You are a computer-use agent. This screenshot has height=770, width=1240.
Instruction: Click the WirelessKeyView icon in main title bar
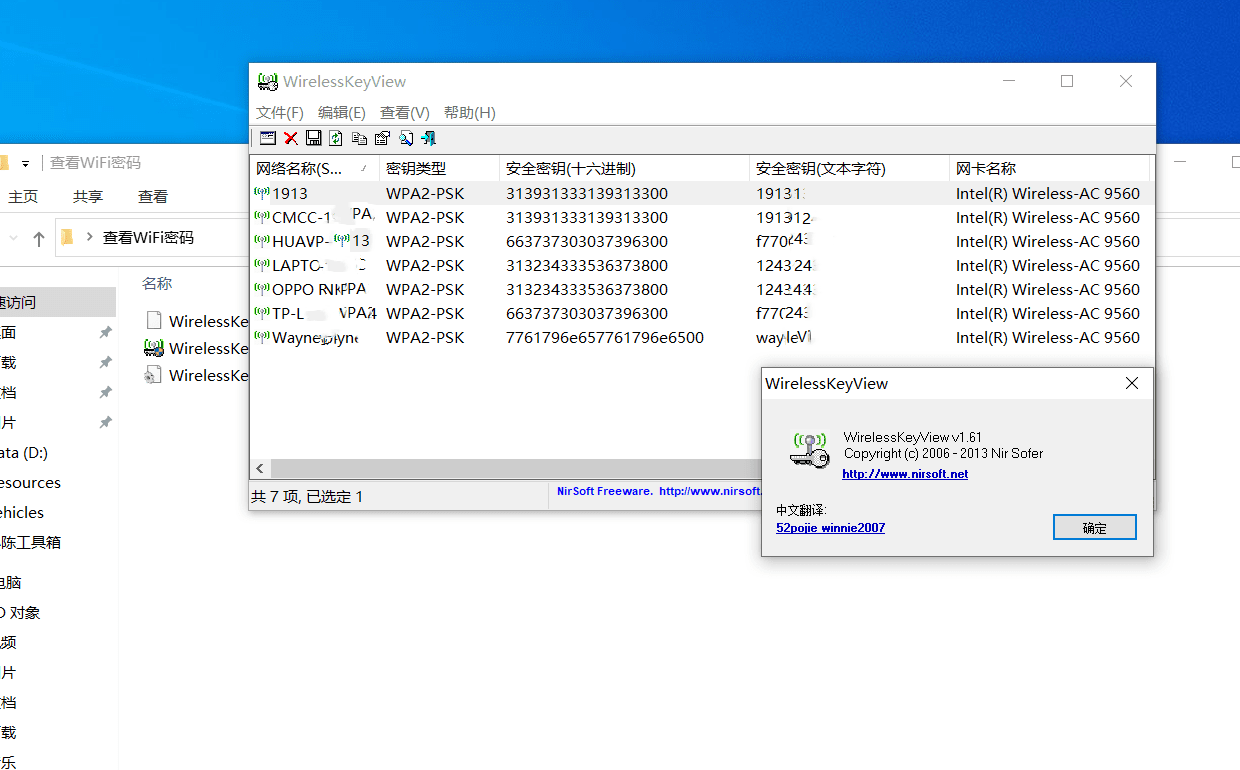coord(267,82)
